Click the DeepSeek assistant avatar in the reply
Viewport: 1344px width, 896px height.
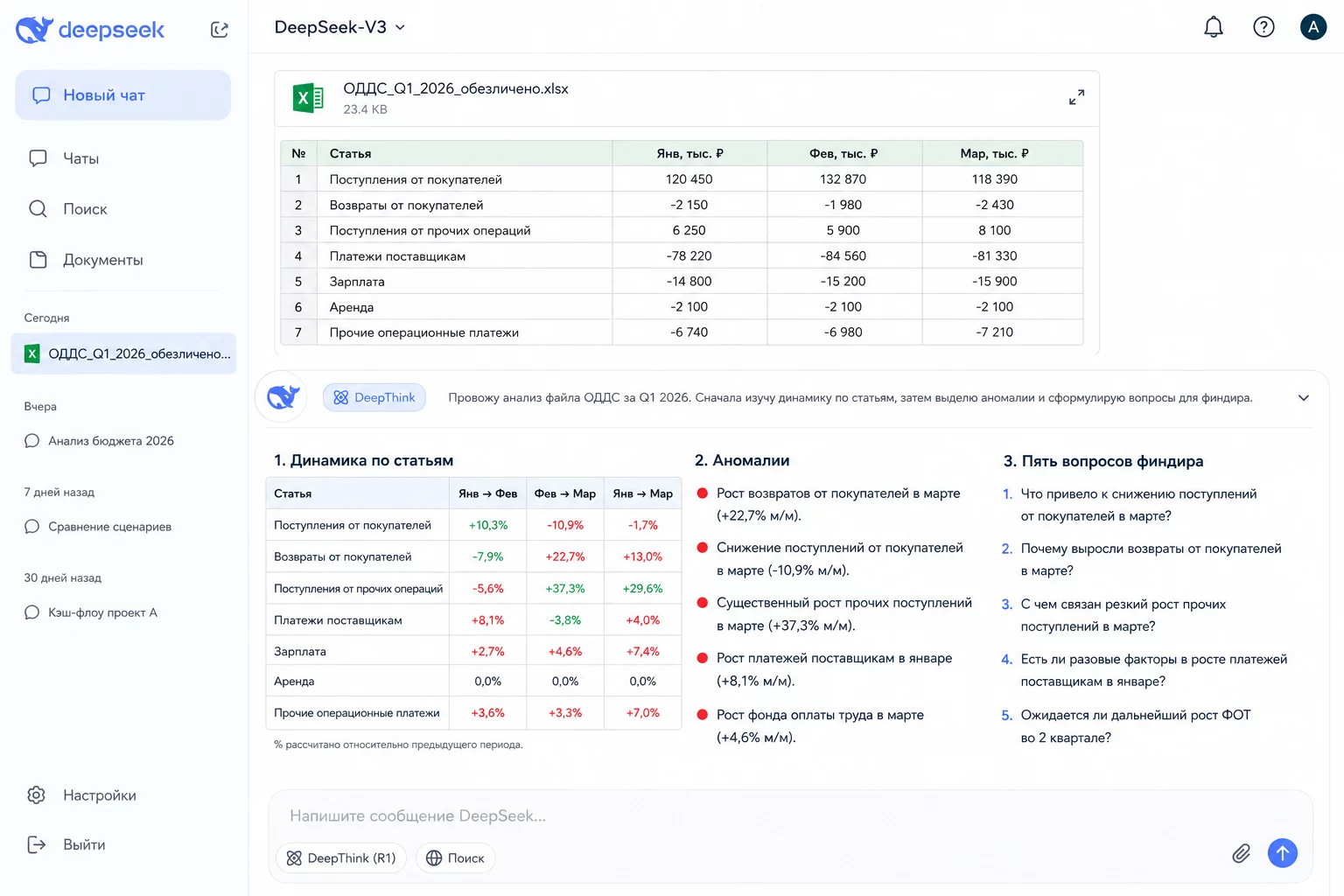(282, 397)
